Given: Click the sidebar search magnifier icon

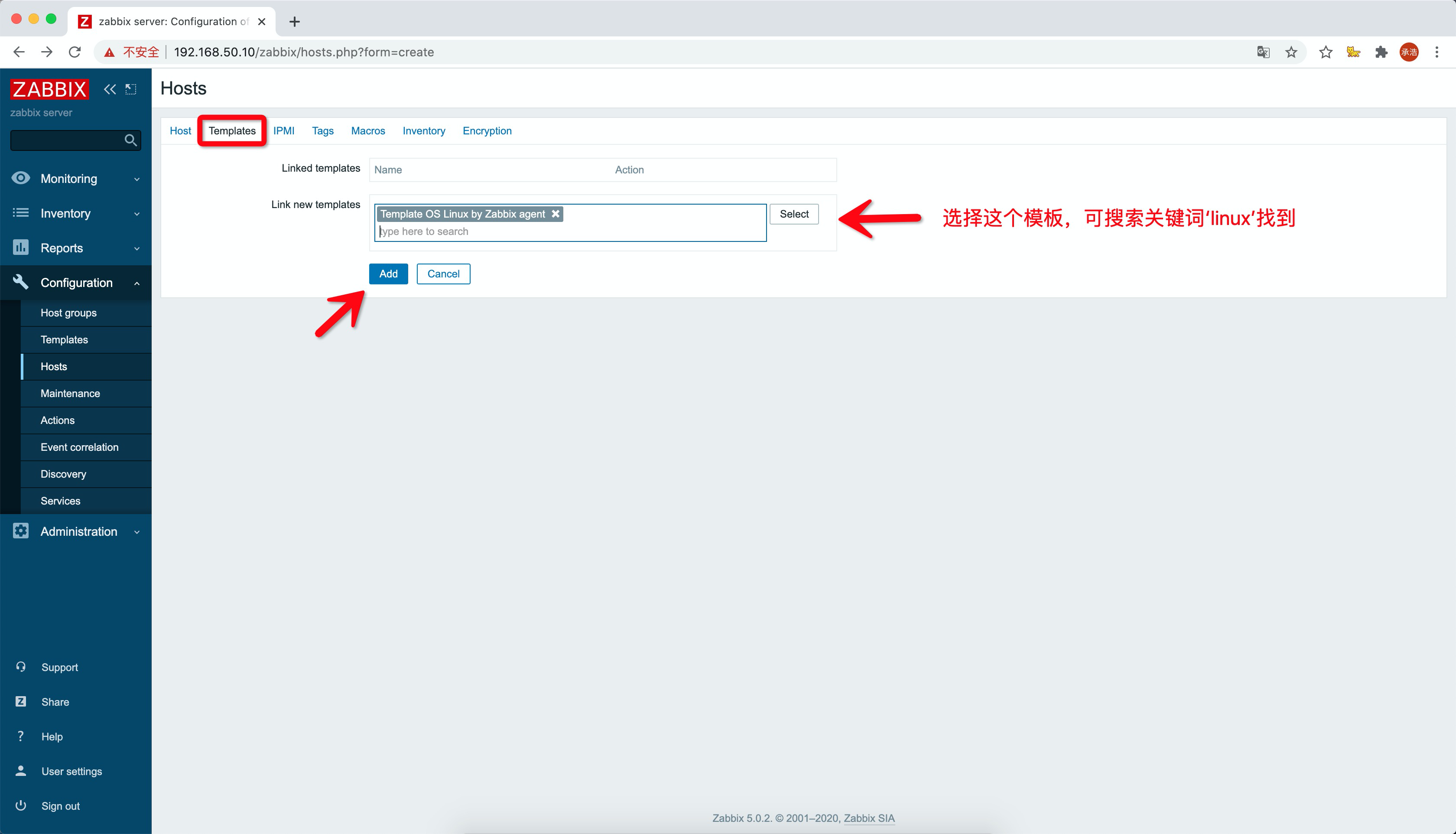Looking at the screenshot, I should [130, 140].
